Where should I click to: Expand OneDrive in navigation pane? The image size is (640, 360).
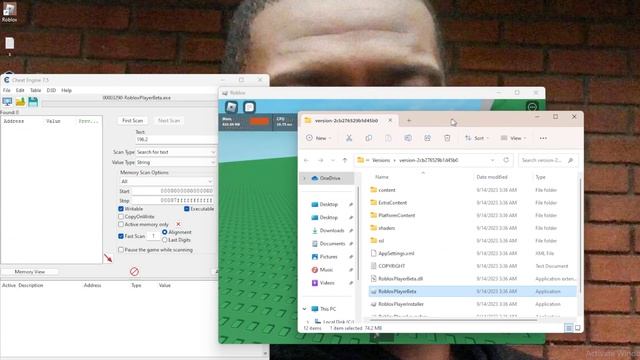(x=304, y=178)
